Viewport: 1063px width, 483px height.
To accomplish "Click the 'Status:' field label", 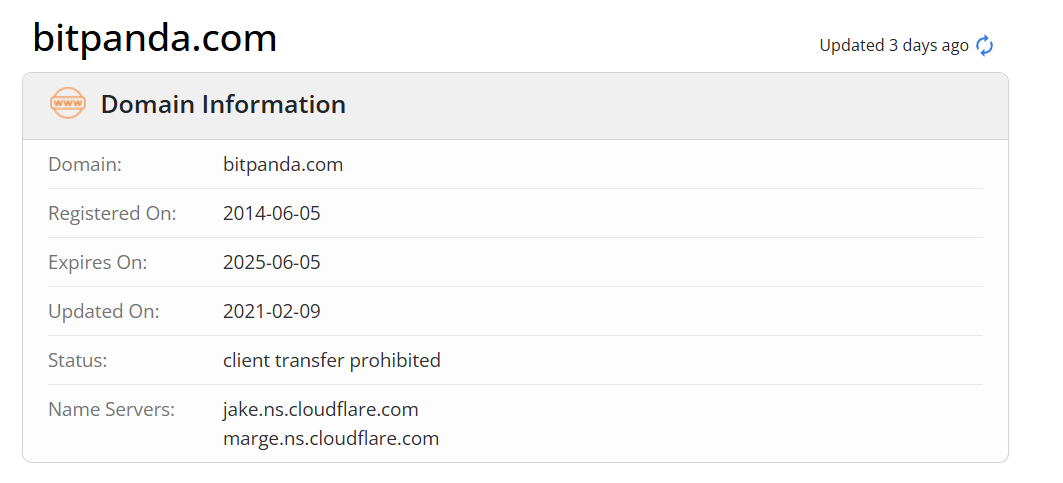I will point(78,360).
